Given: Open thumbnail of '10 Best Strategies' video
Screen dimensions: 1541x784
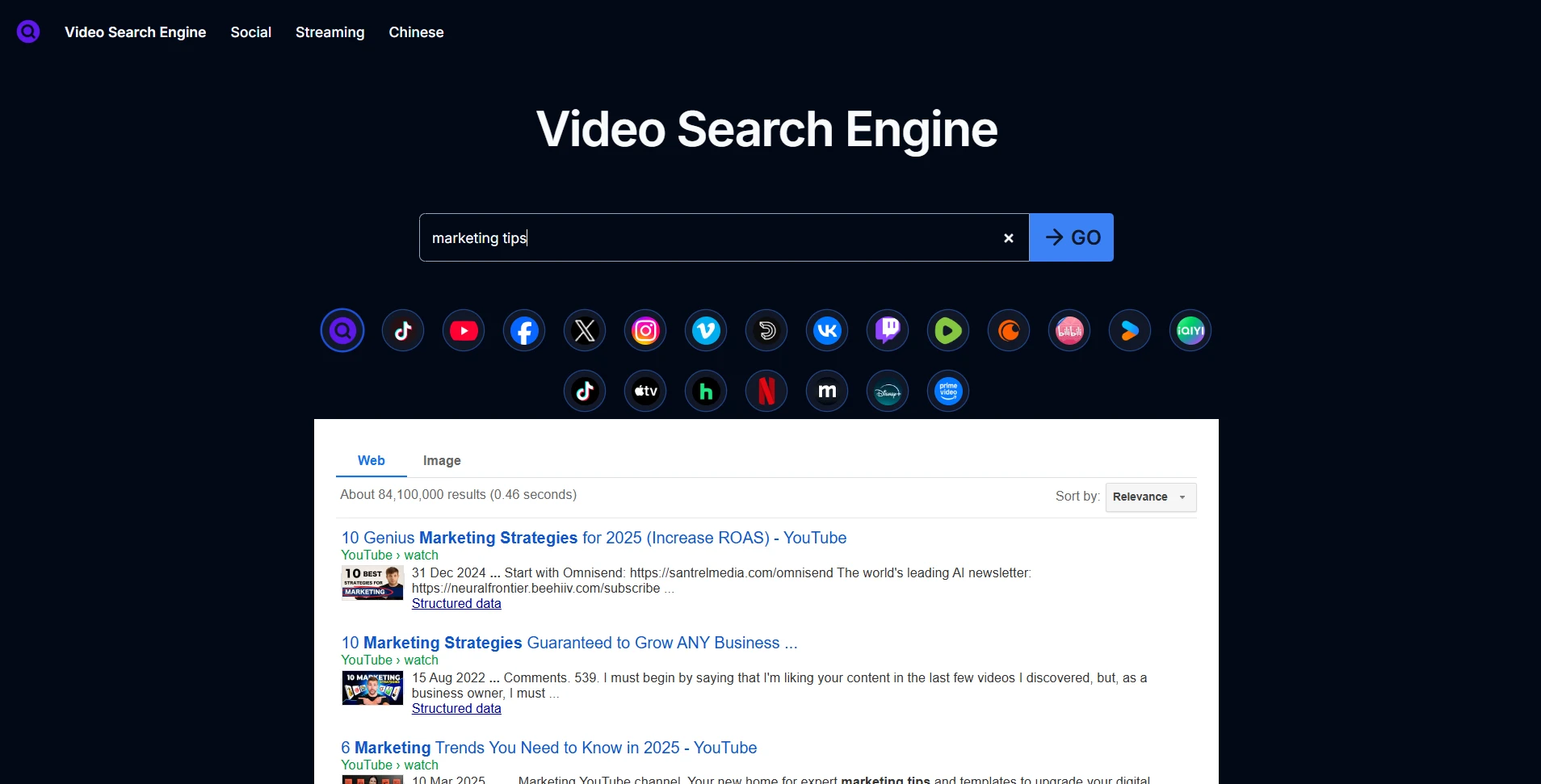Looking at the screenshot, I should [372, 583].
